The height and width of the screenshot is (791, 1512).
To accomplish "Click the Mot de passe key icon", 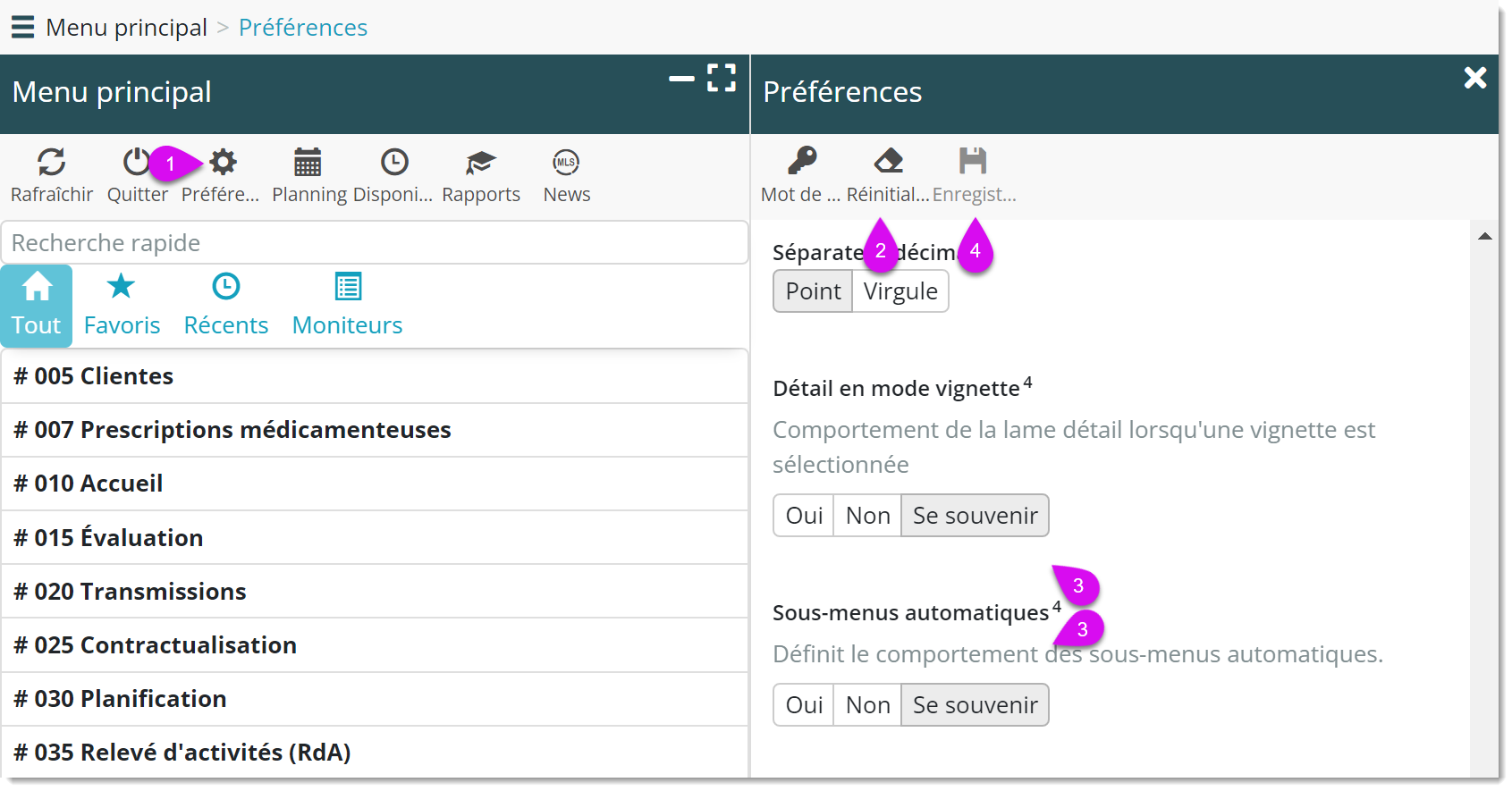I will (x=801, y=161).
